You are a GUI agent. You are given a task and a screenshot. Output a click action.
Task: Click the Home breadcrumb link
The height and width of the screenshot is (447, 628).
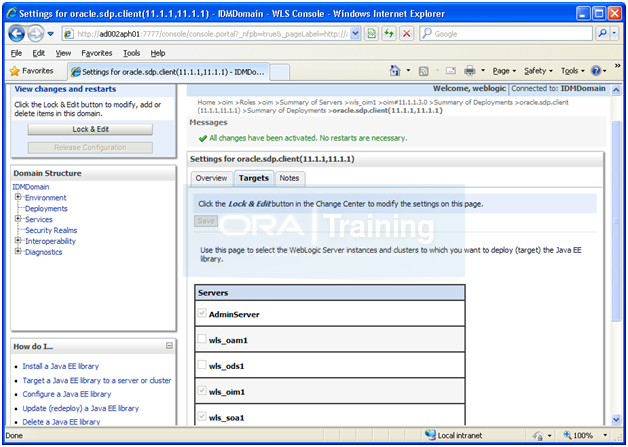pos(206,103)
